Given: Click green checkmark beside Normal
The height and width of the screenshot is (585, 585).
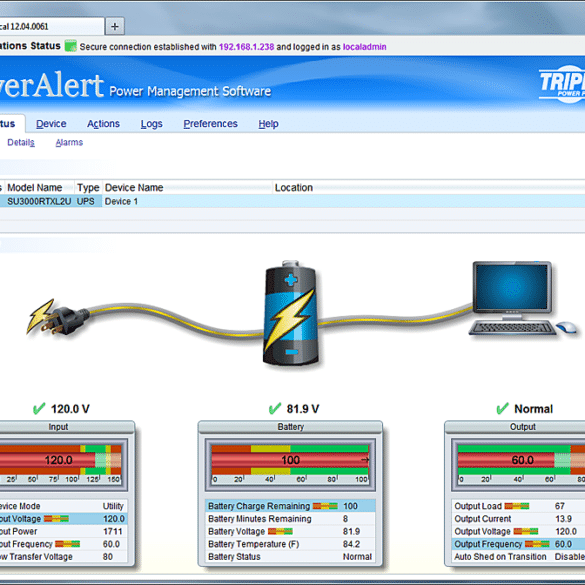Looking at the screenshot, I should (503, 409).
